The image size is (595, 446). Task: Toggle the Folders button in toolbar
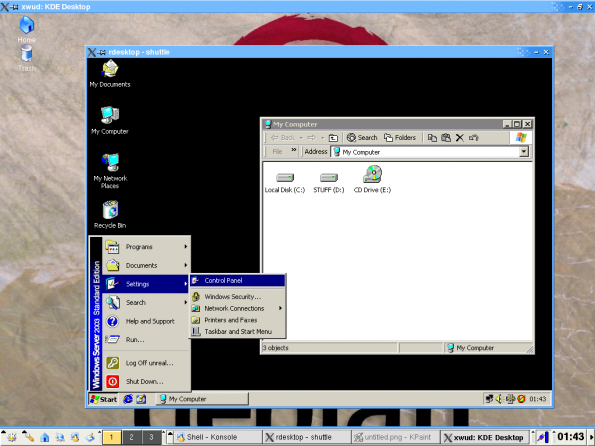click(x=400, y=137)
